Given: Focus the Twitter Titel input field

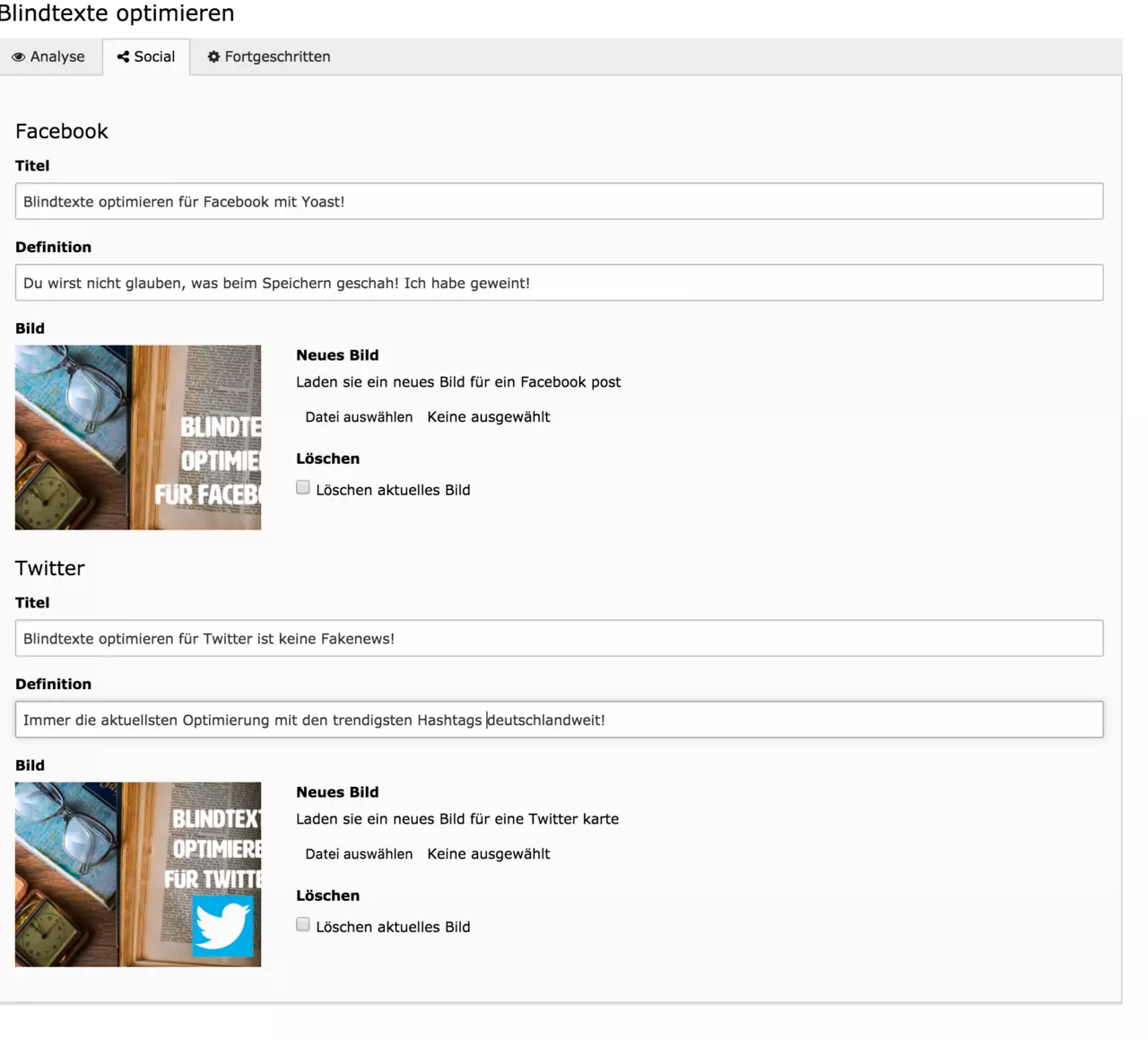Looking at the screenshot, I should coord(559,638).
